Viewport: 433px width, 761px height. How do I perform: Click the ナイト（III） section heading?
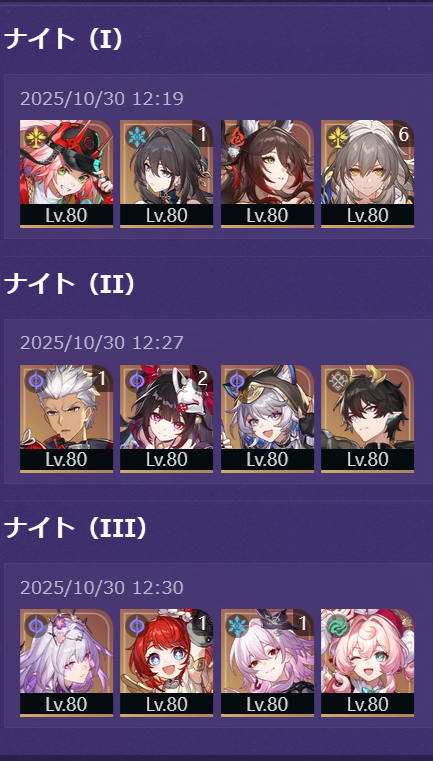76,528
